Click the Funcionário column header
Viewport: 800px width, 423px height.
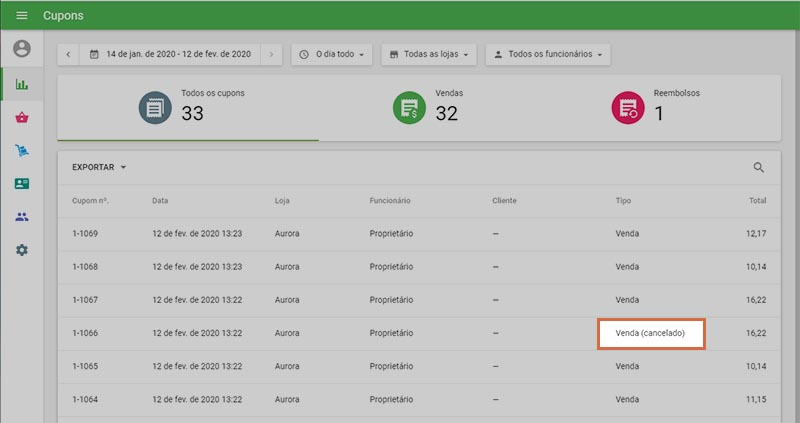click(x=390, y=201)
